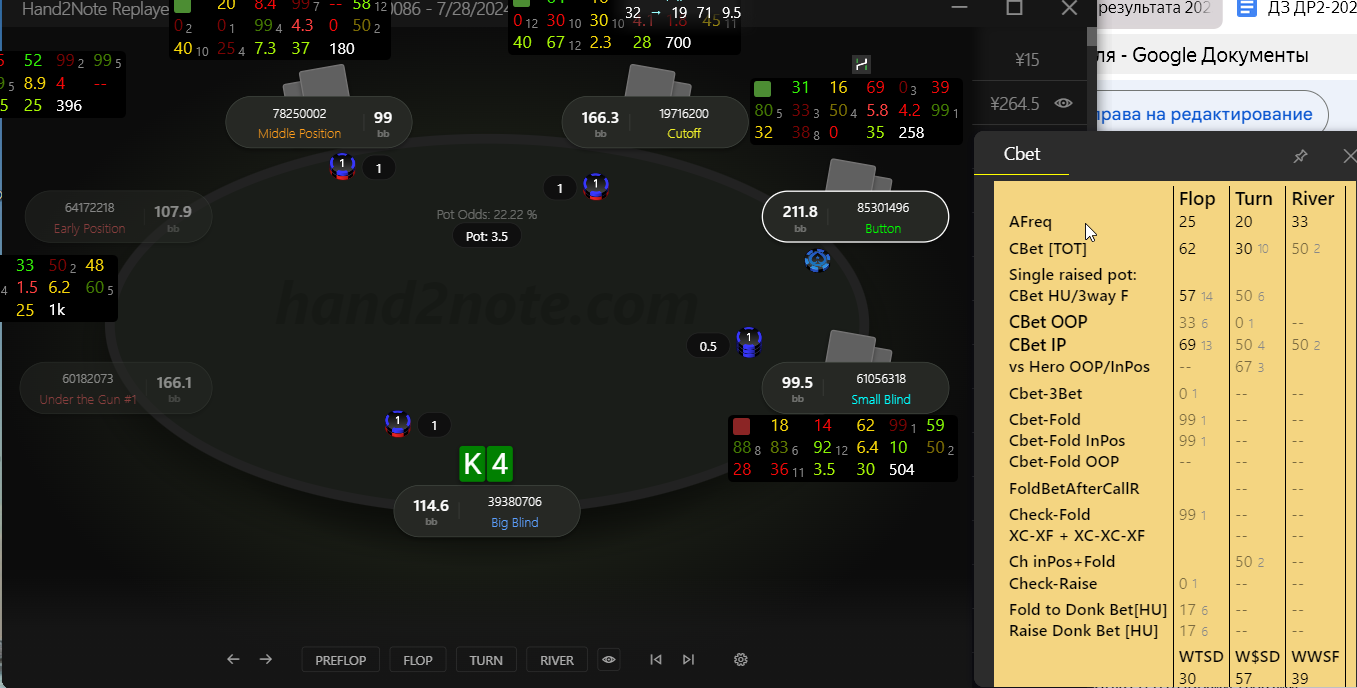Click the Hand2Note icon above Button HUD
The image size is (1357, 688).
pyautogui.click(x=862, y=64)
